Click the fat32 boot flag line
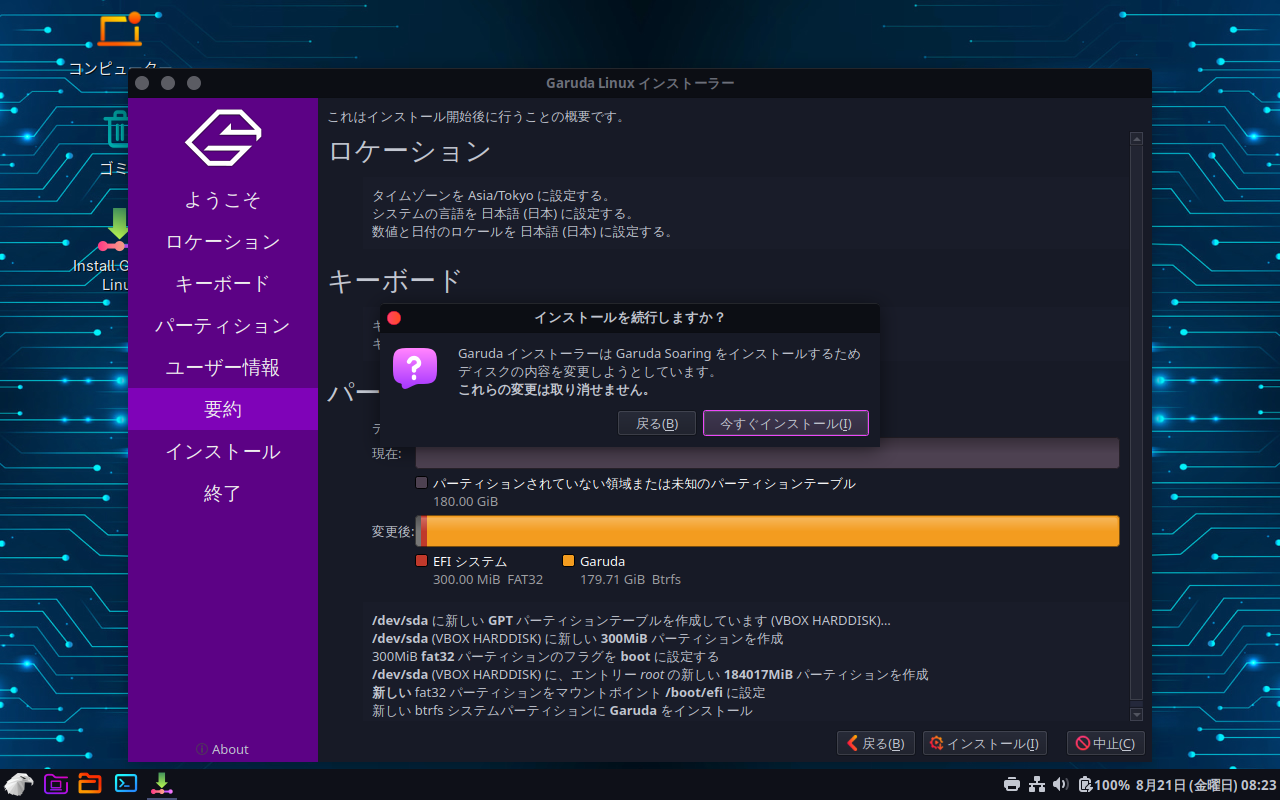This screenshot has width=1280, height=800. 545,656
